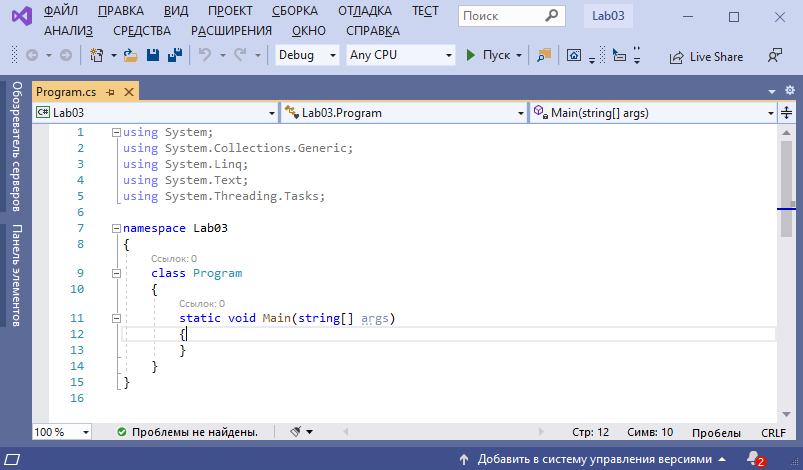
Task: Click the Undo arrow icon
Action: coord(205,54)
